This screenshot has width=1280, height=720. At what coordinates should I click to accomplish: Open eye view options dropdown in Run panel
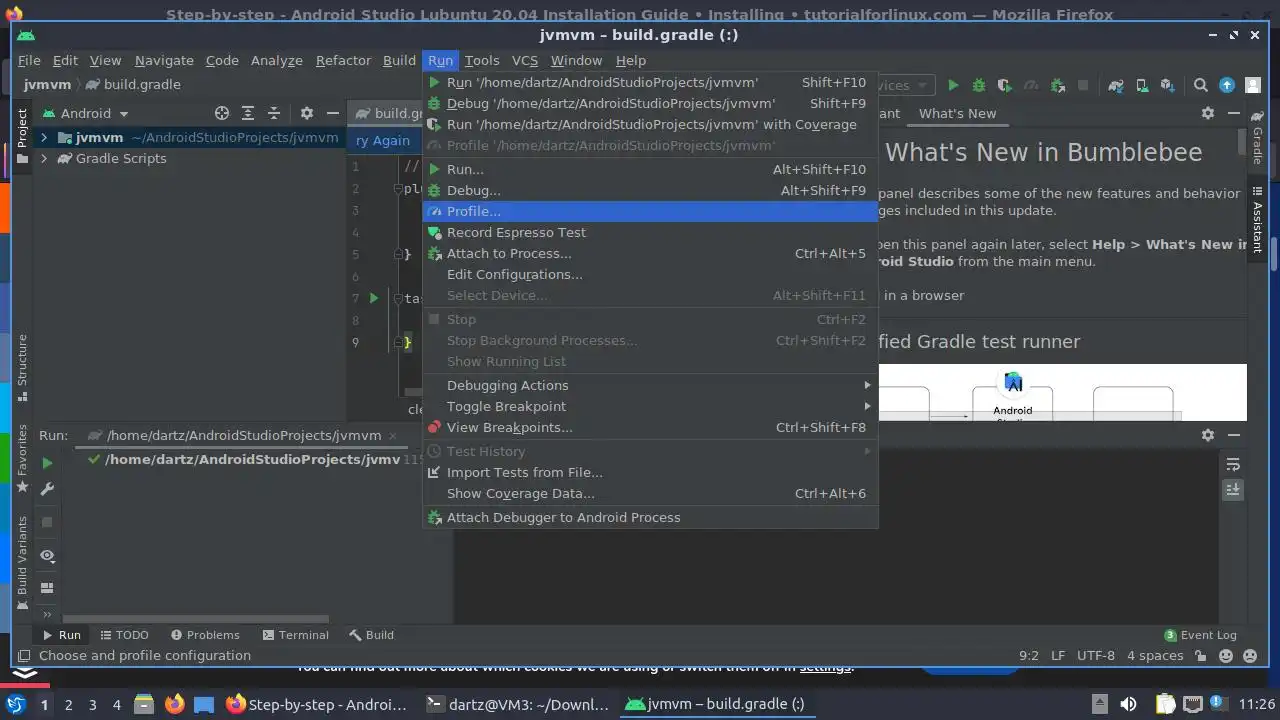pos(47,555)
